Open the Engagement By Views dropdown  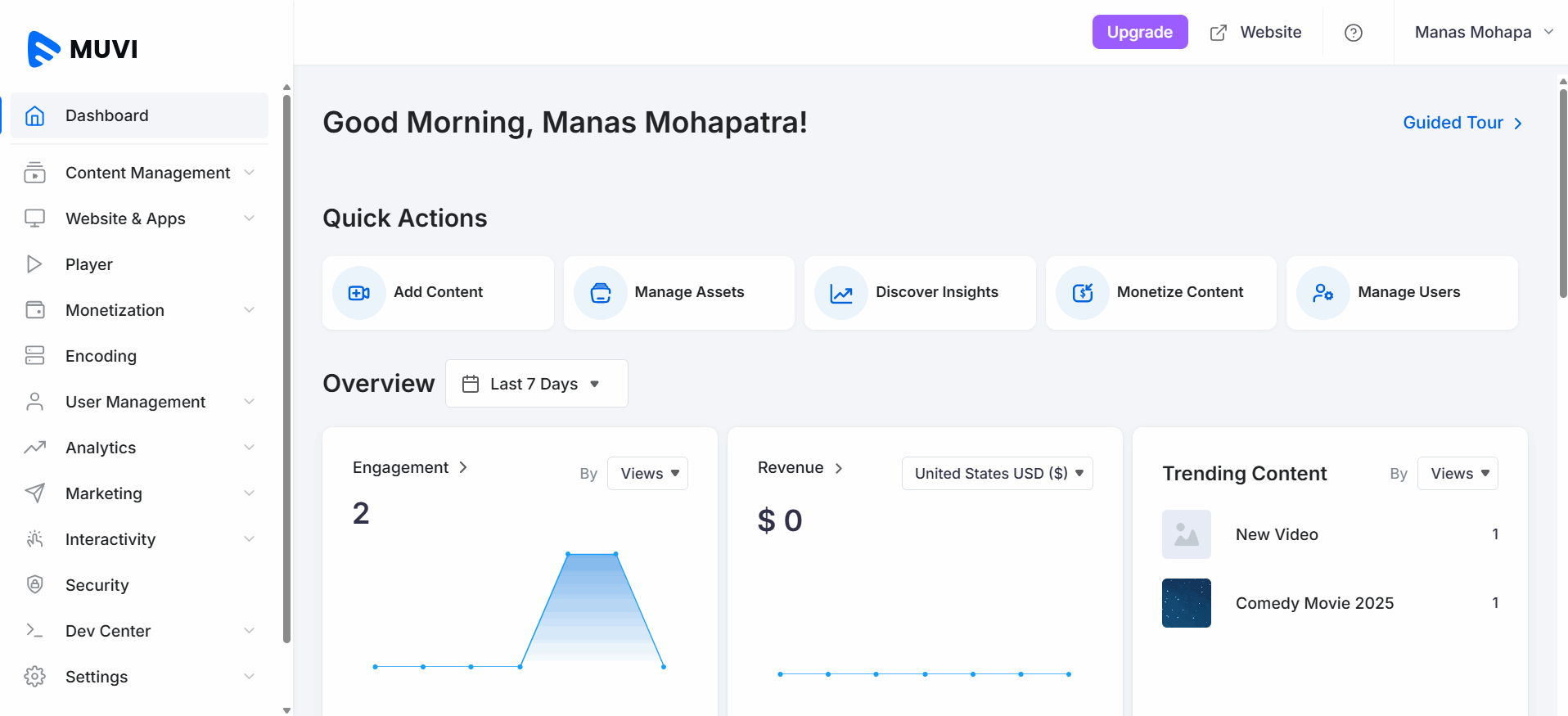[647, 474]
